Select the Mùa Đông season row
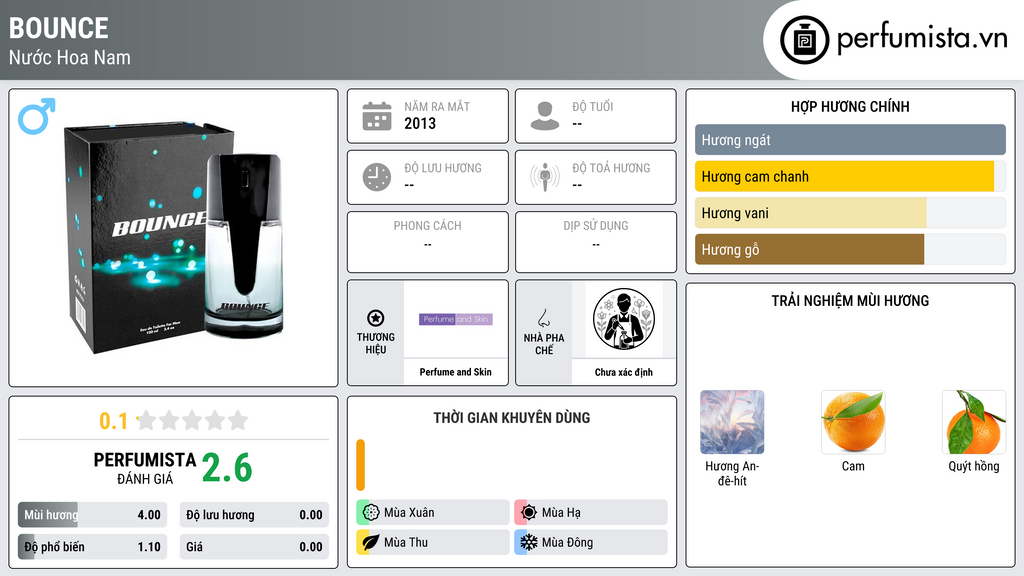 [x=591, y=542]
